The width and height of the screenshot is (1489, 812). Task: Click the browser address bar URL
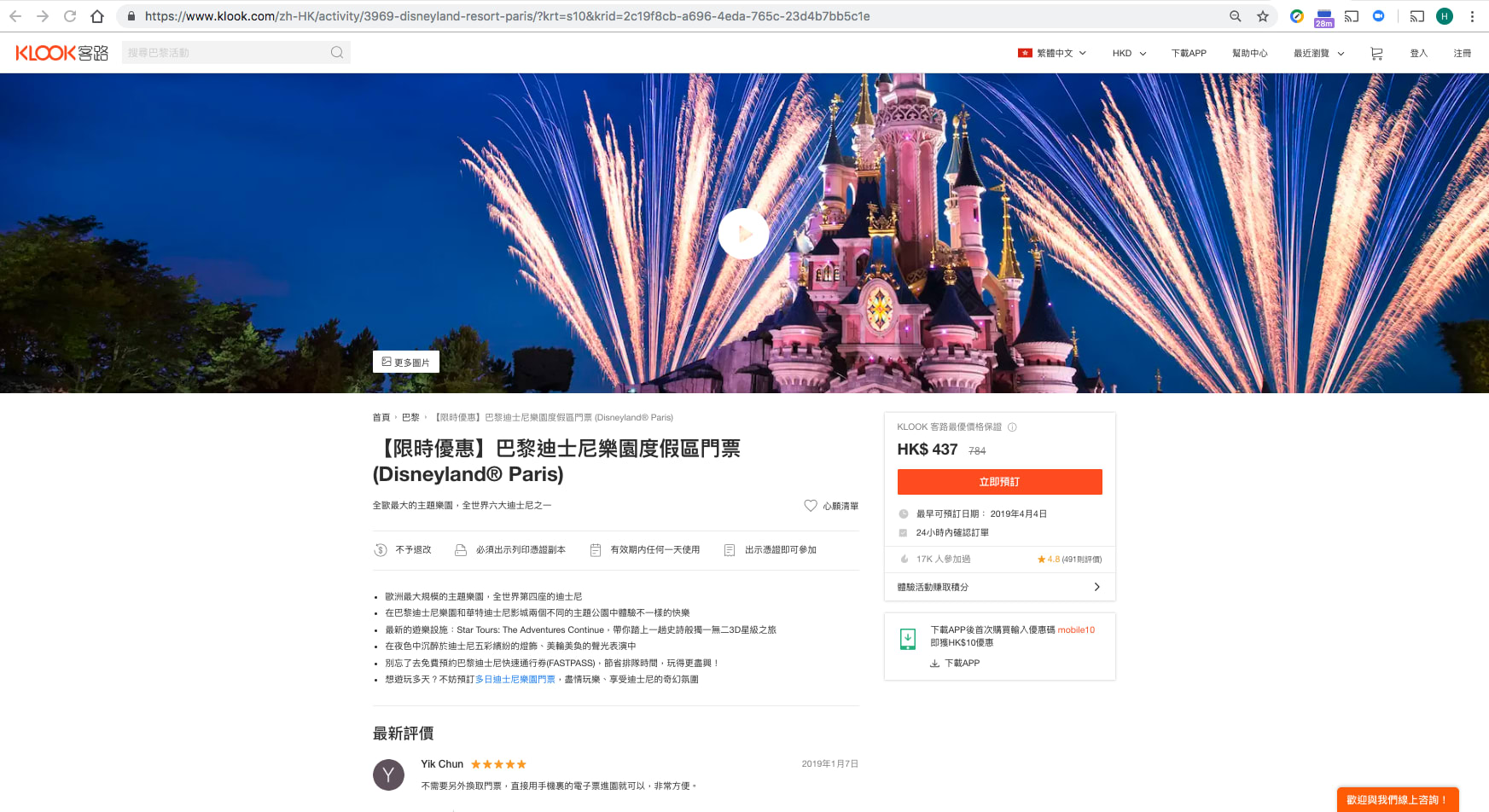pos(507,16)
